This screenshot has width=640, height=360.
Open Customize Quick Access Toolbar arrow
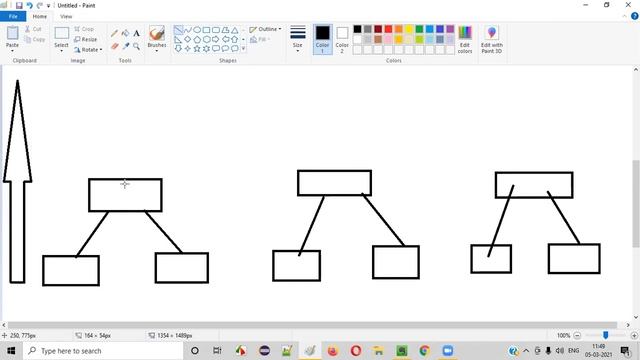[48, 6]
